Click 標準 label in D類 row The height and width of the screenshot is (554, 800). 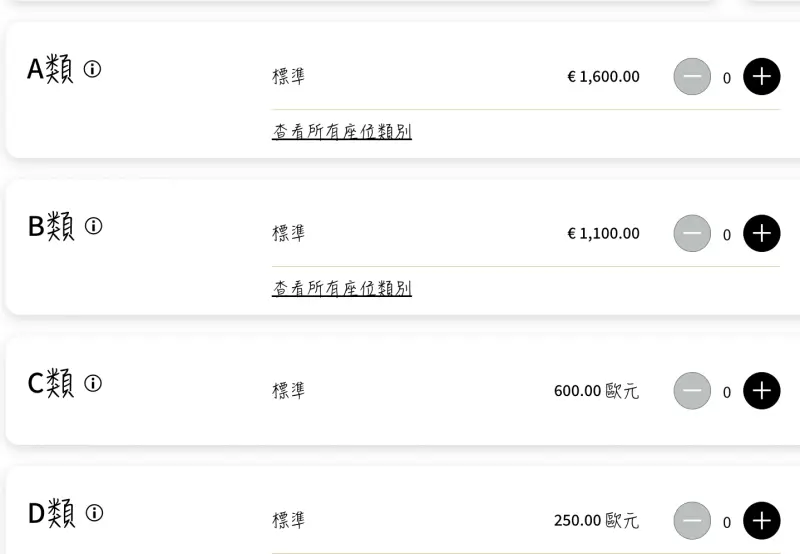click(x=288, y=520)
